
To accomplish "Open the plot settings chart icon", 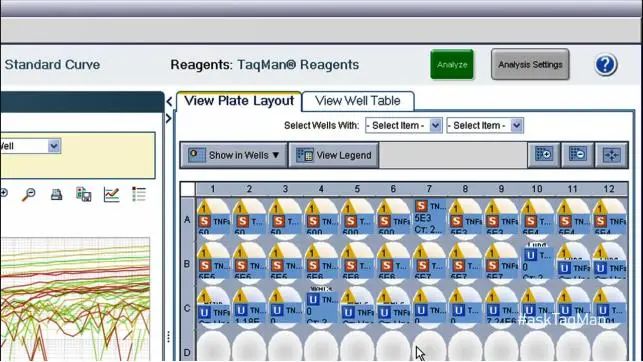I will coord(111,194).
